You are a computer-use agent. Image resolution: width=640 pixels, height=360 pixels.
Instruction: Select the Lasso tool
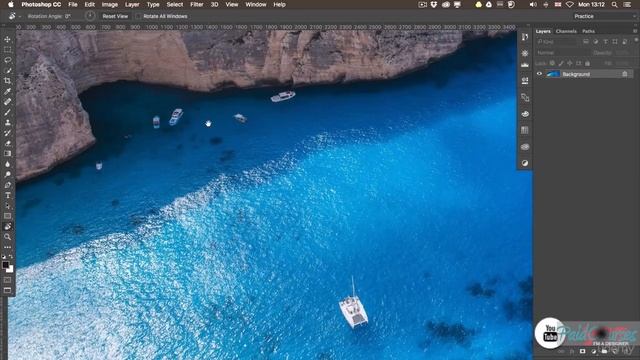(x=7, y=60)
